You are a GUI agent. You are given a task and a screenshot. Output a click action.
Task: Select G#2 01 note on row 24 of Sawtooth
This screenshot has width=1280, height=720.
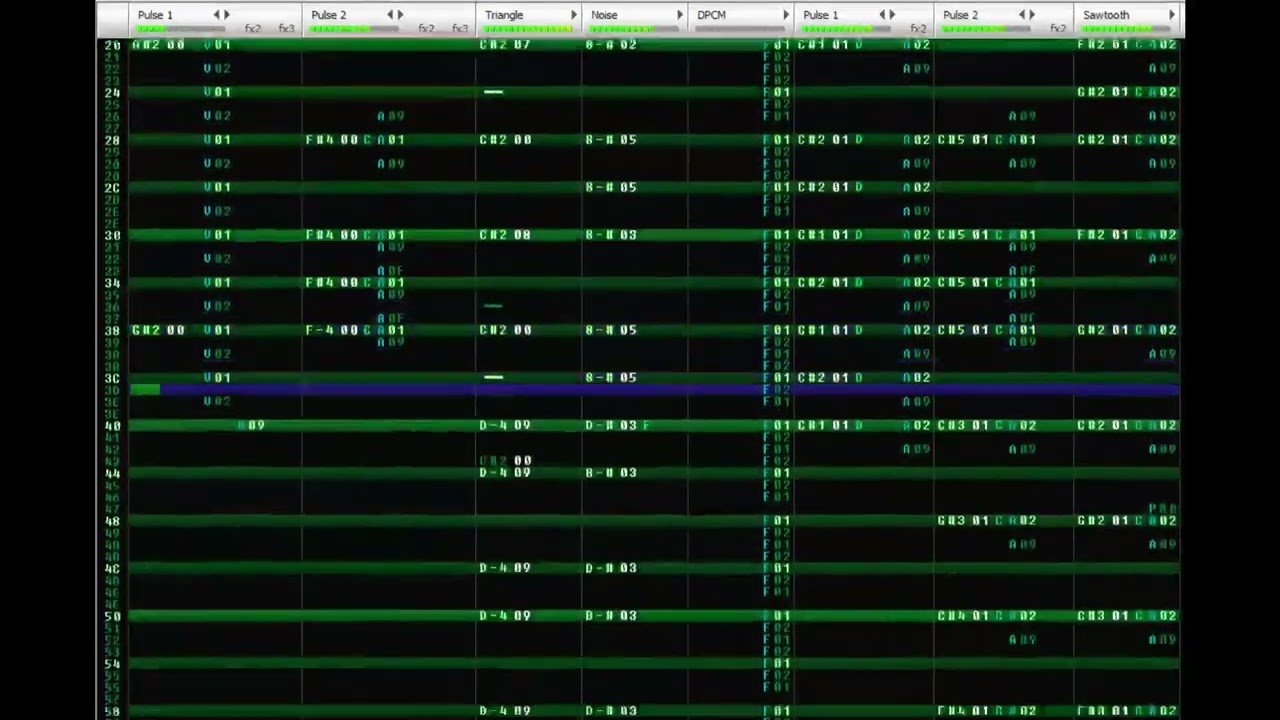(1104, 92)
